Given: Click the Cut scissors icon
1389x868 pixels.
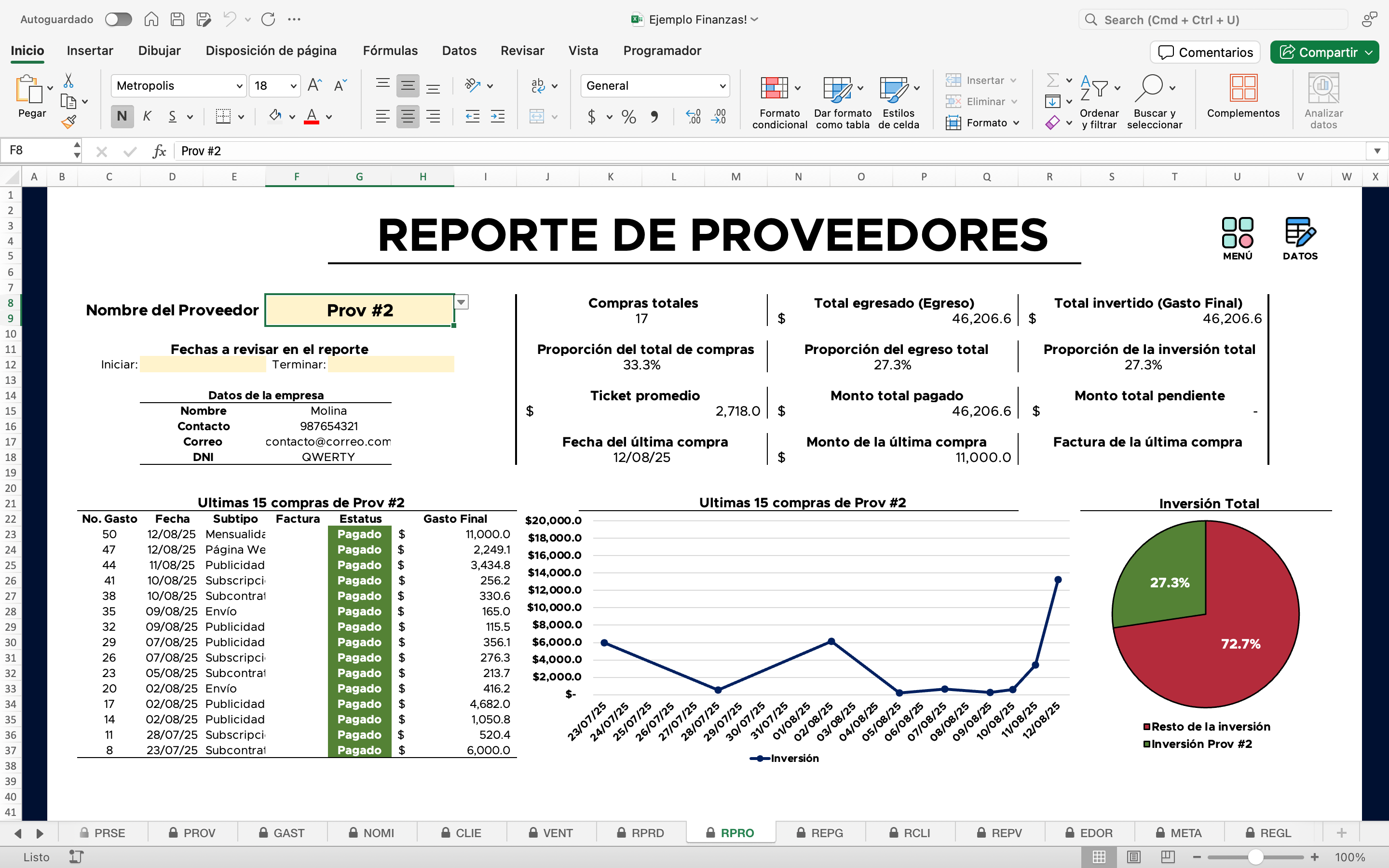Looking at the screenshot, I should [68, 80].
